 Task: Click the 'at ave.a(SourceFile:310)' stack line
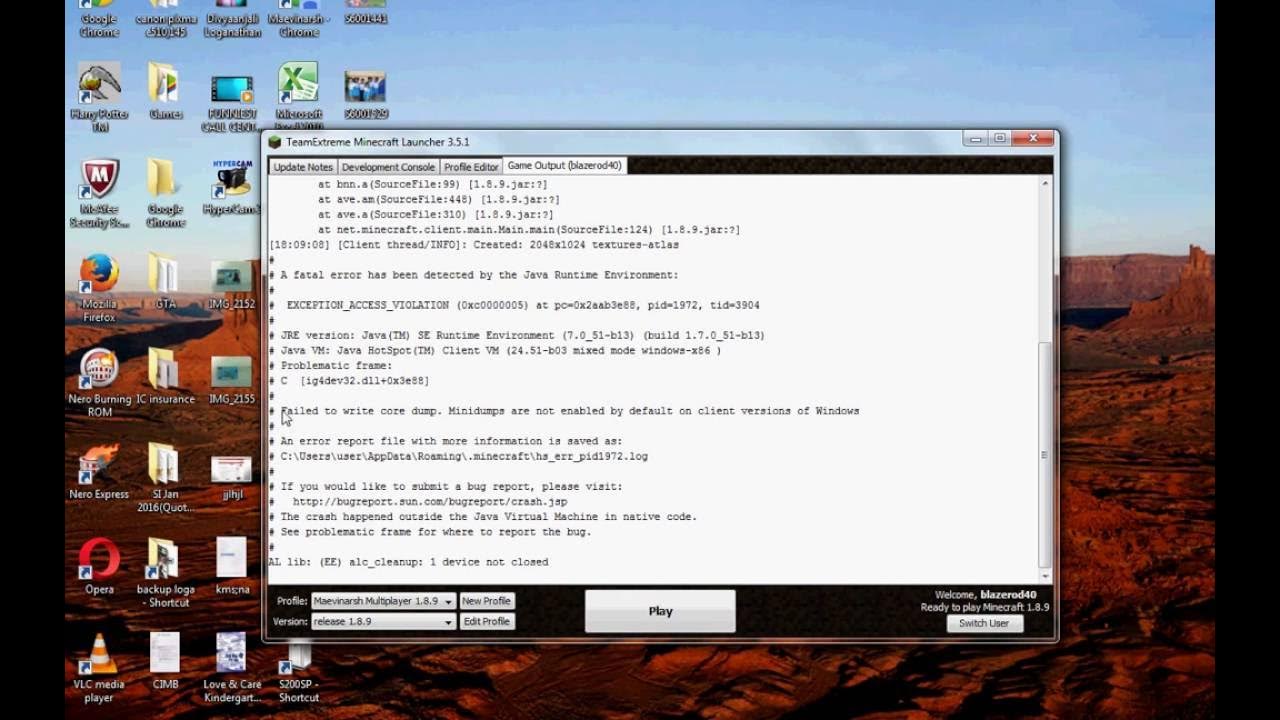[435, 215]
